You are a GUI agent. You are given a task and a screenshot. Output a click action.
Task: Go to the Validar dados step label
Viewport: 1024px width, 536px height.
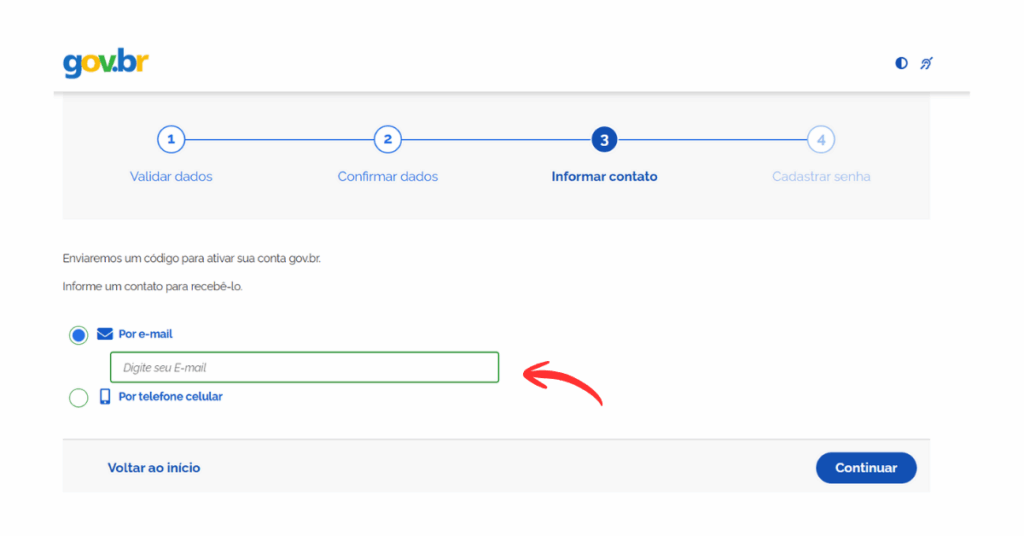[x=171, y=177]
